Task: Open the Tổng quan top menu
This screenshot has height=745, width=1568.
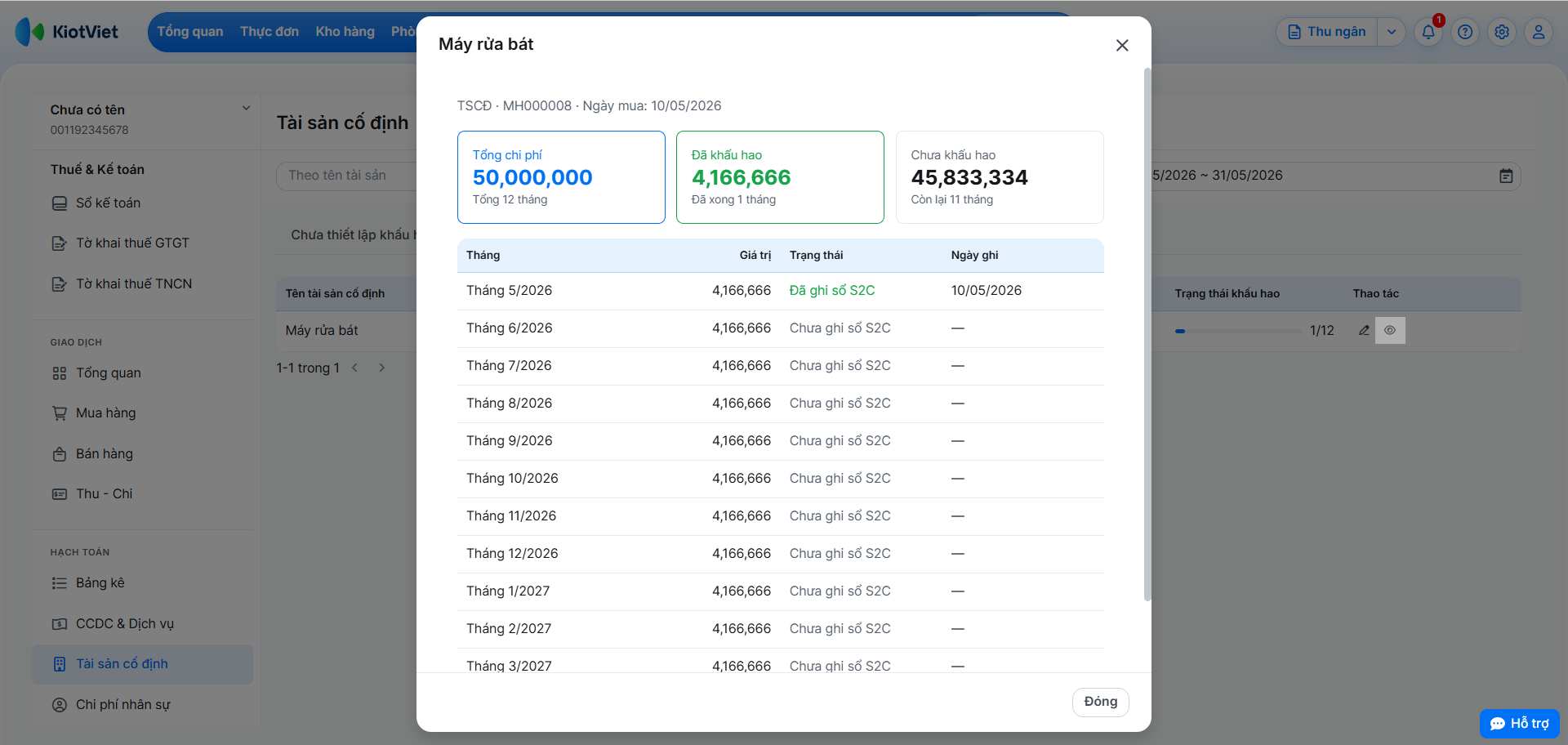Action: point(189,32)
